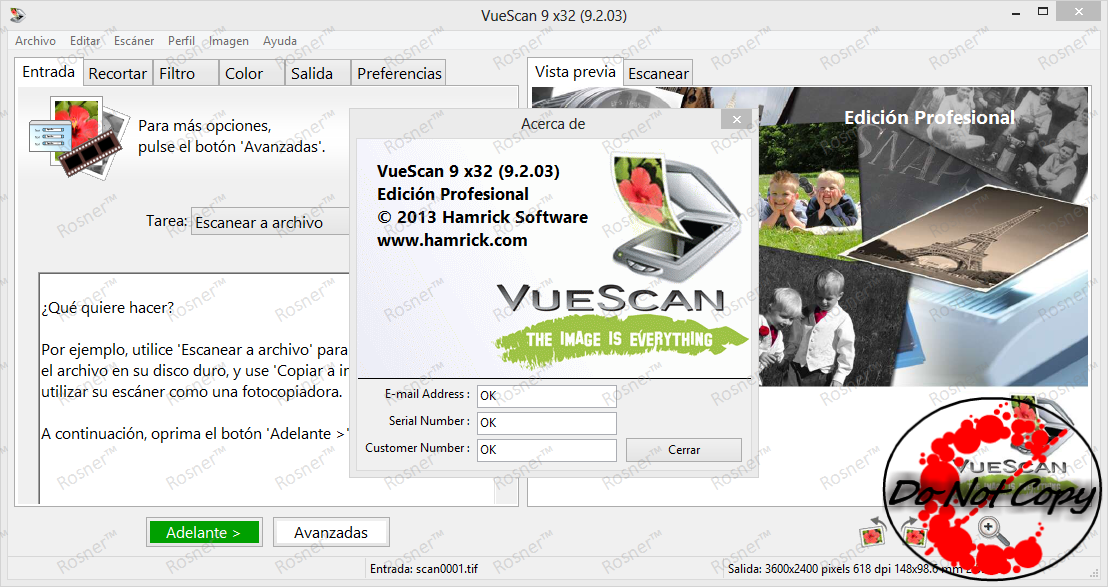Screen dimensions: 1108x587
Task: Switch to the Preferencias tab
Action: click(399, 73)
